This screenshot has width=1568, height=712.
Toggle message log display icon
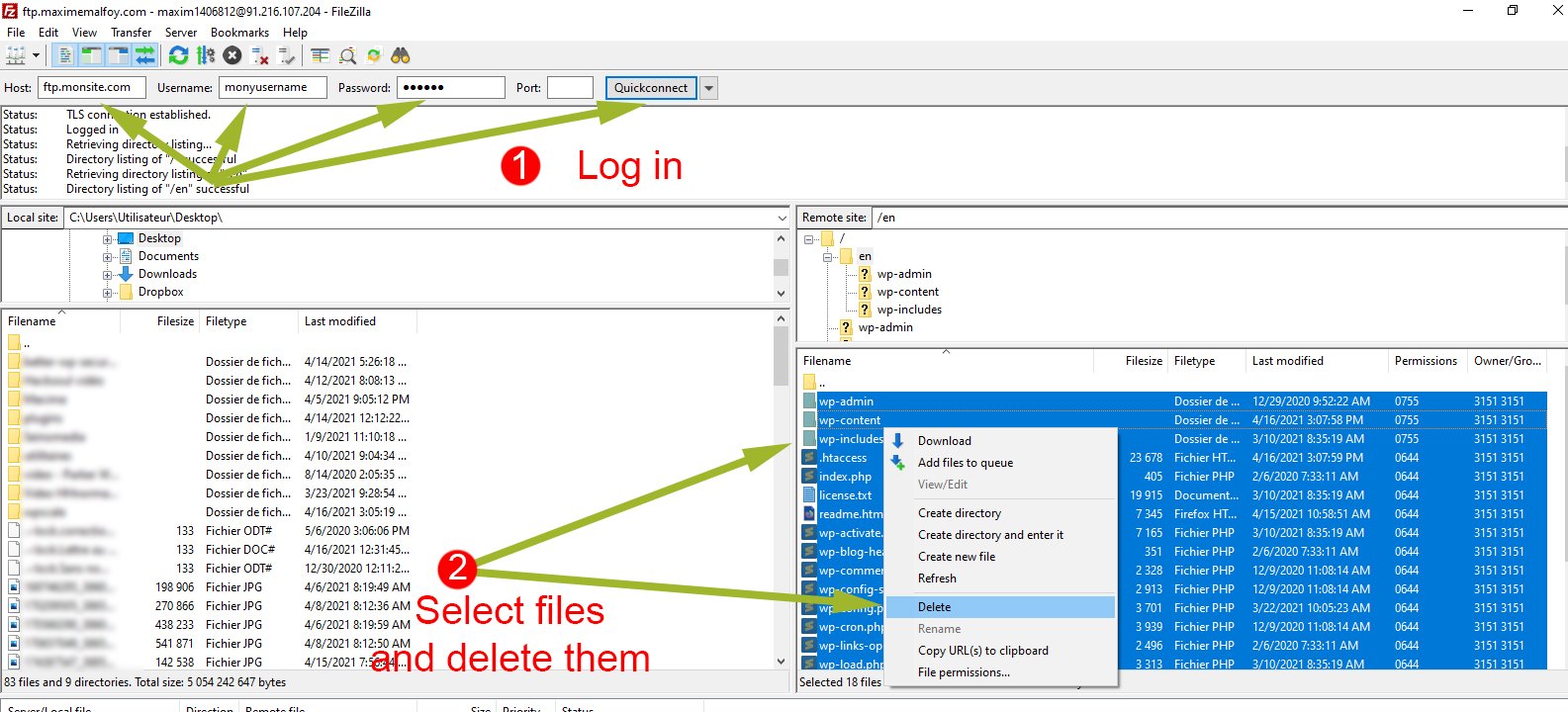coord(65,55)
